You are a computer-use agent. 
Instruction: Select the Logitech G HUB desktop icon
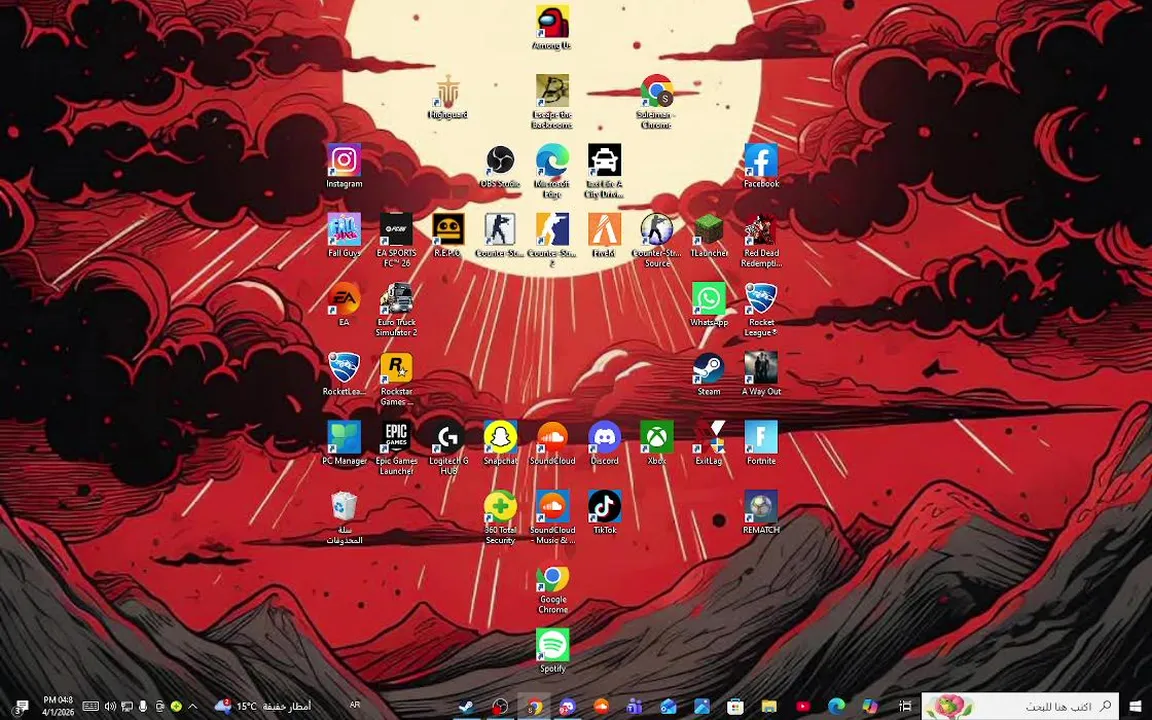tap(447, 448)
